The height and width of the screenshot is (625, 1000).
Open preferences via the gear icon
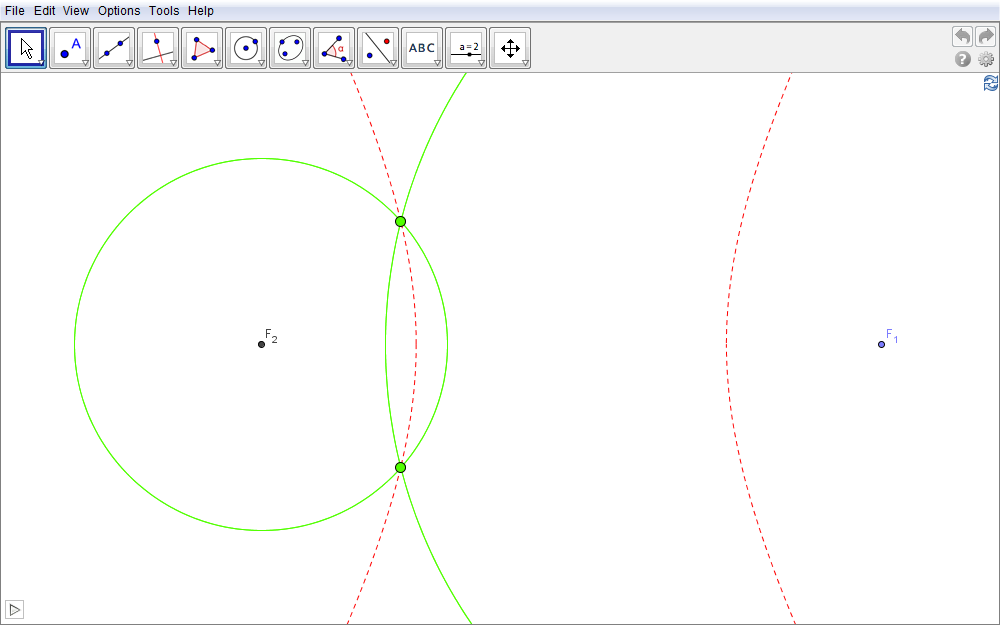986,60
